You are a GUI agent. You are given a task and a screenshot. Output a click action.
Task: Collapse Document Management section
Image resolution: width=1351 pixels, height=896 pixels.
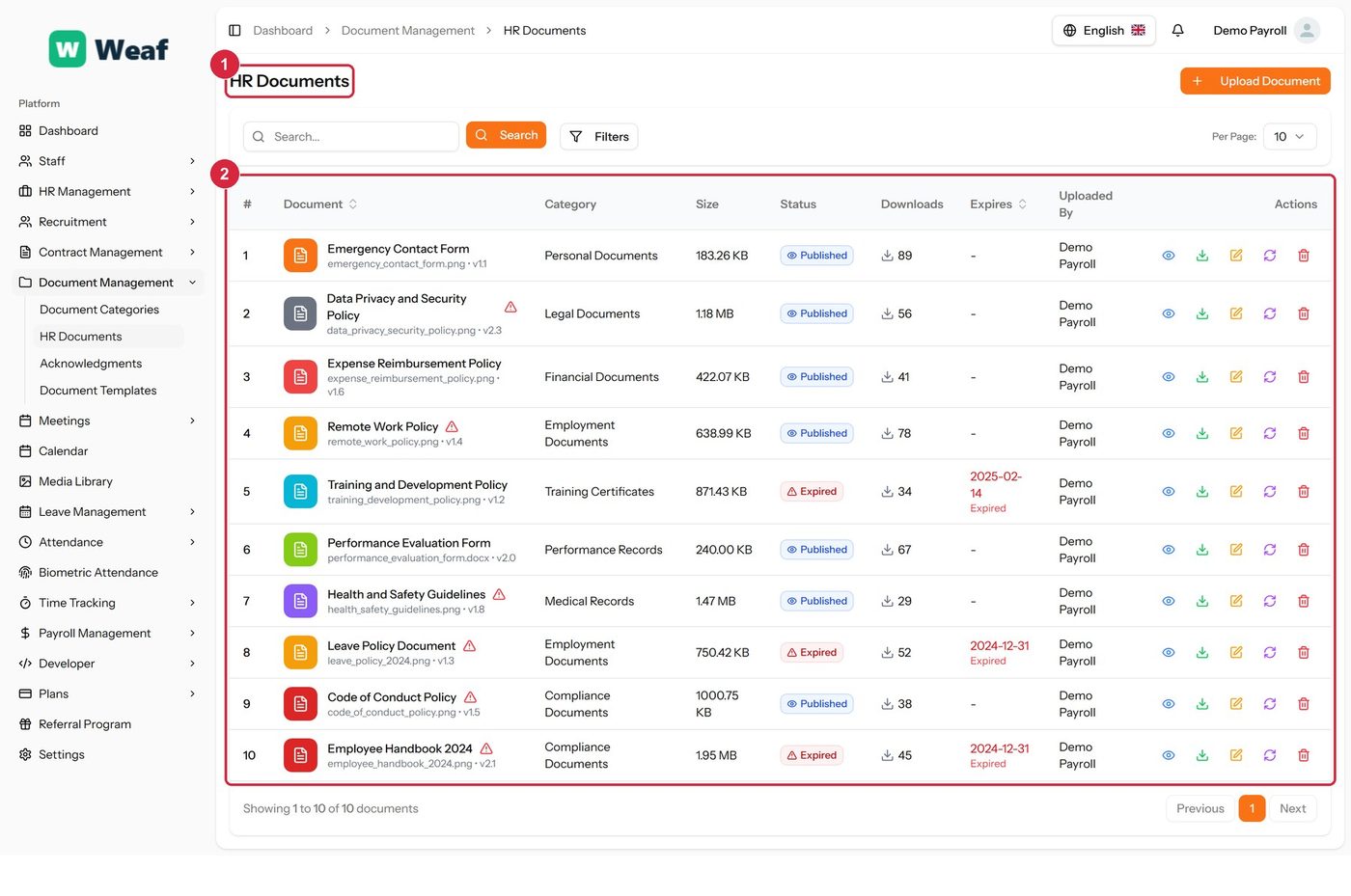[106, 283]
